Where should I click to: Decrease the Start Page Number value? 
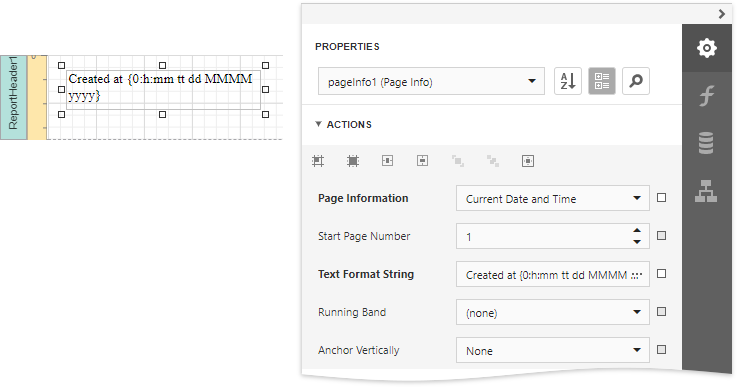(637, 242)
